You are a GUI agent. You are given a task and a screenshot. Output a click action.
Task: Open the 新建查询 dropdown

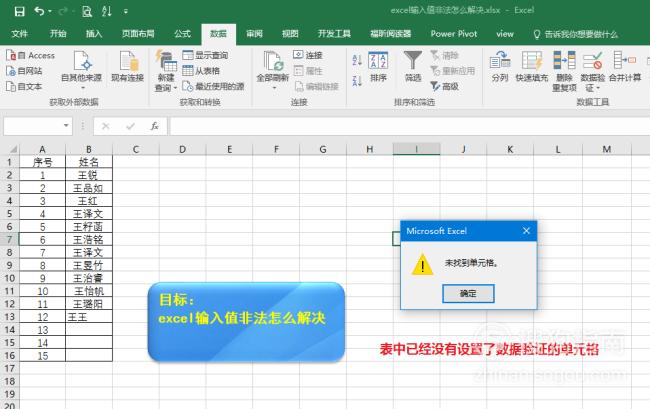point(166,71)
